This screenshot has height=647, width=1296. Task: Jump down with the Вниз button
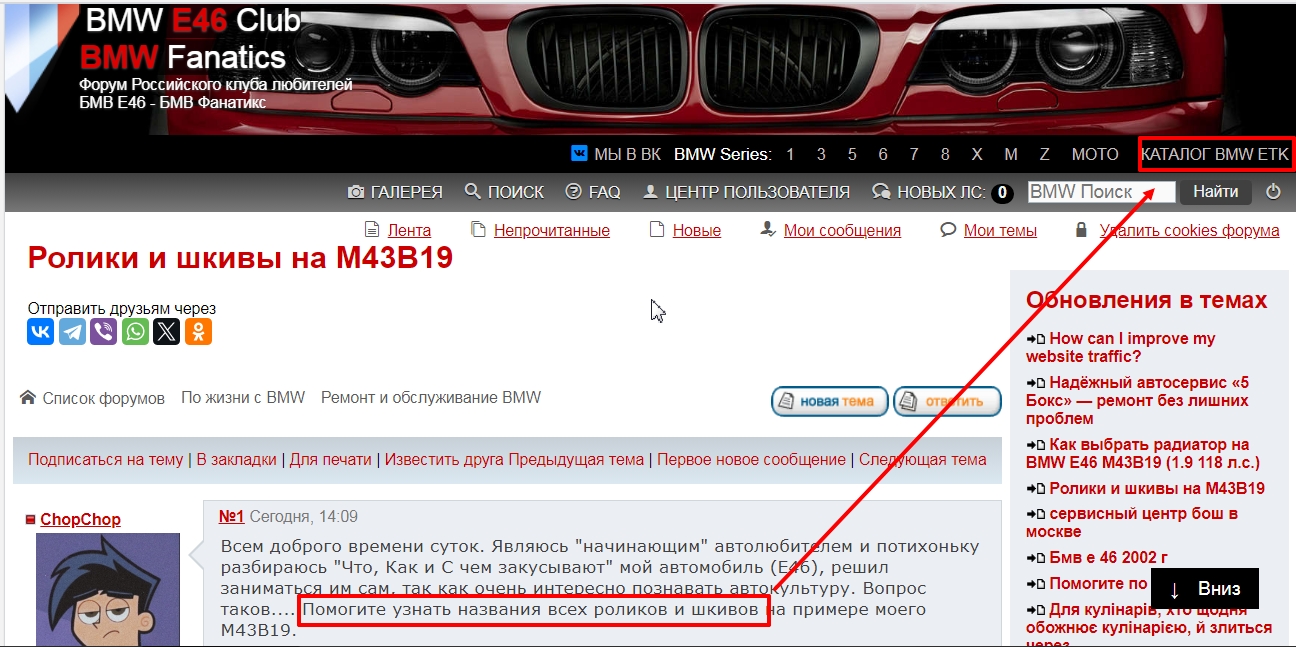1204,589
